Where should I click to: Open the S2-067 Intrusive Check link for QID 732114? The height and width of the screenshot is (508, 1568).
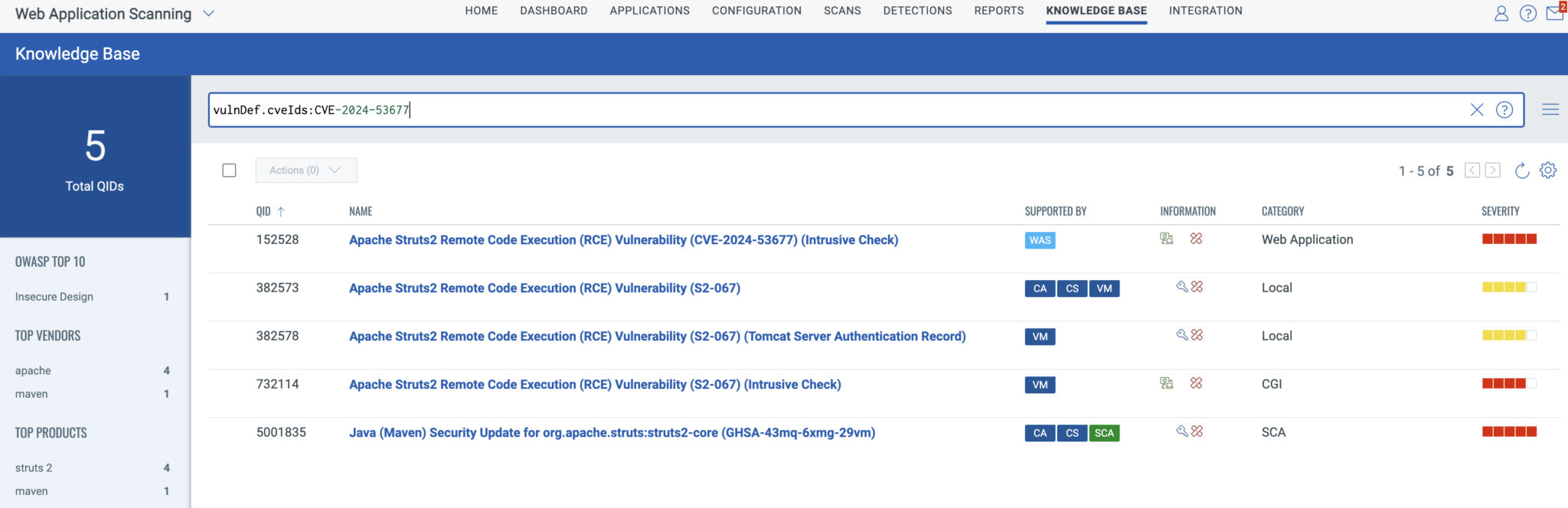(x=595, y=385)
